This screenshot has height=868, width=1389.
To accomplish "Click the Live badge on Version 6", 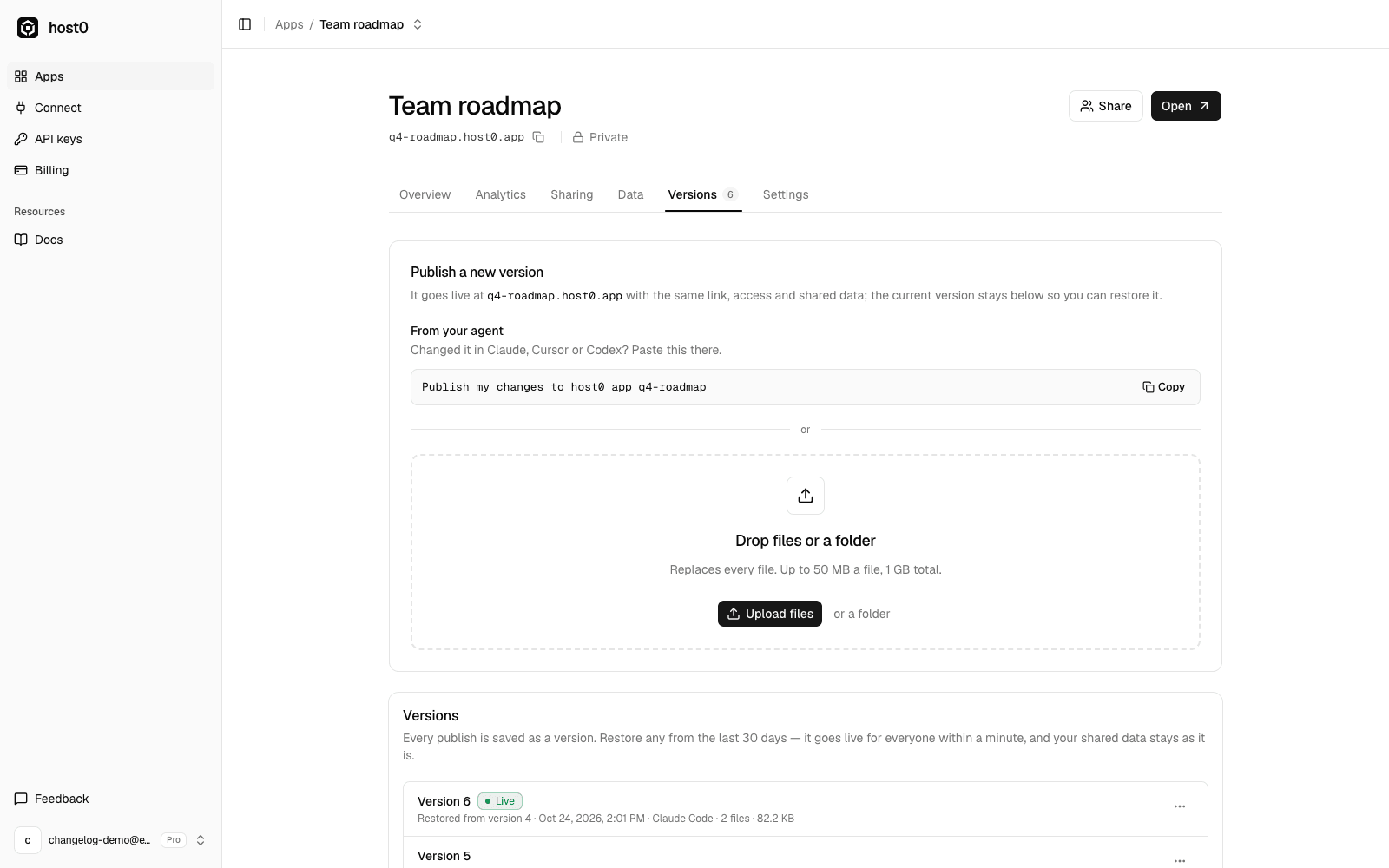I will (500, 801).
